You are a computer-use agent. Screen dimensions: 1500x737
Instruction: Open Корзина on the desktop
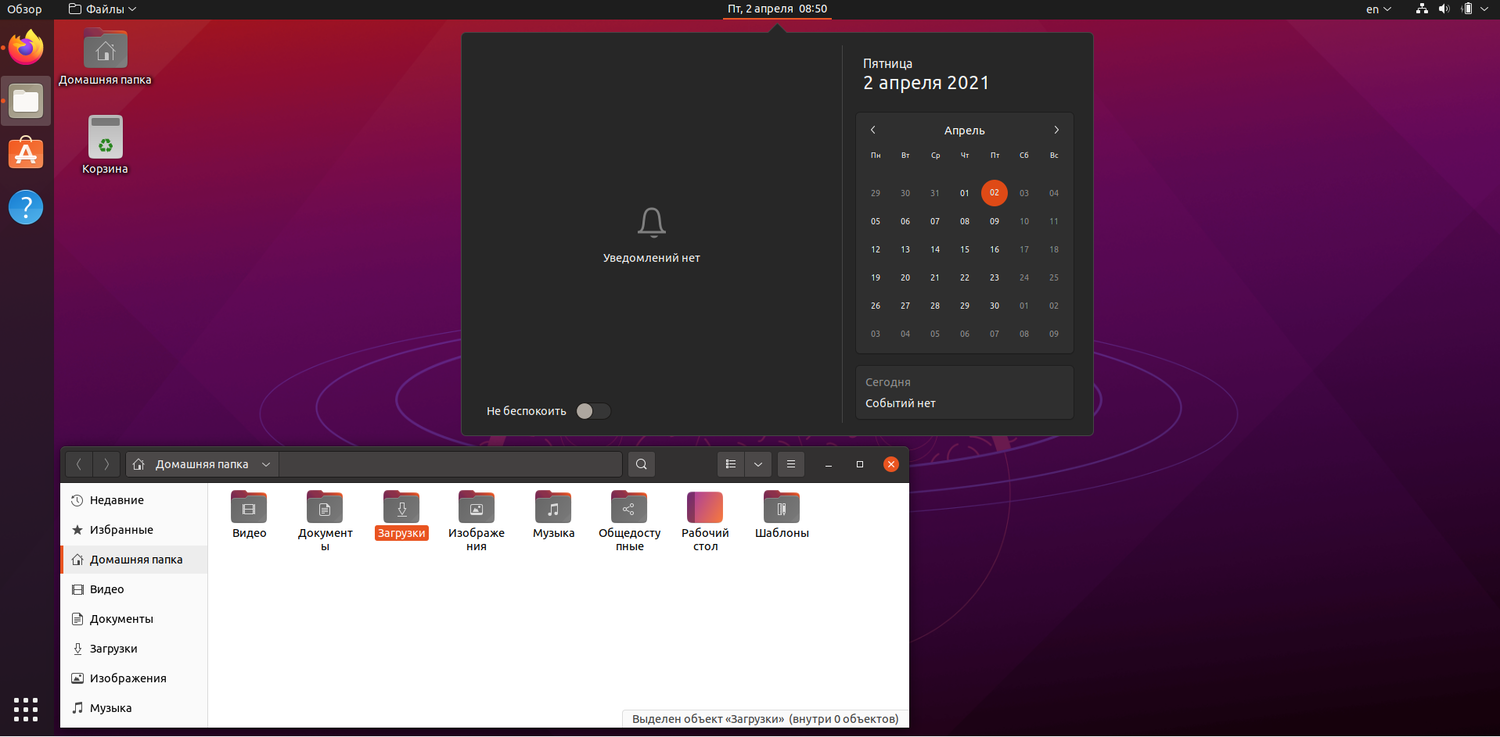point(104,140)
